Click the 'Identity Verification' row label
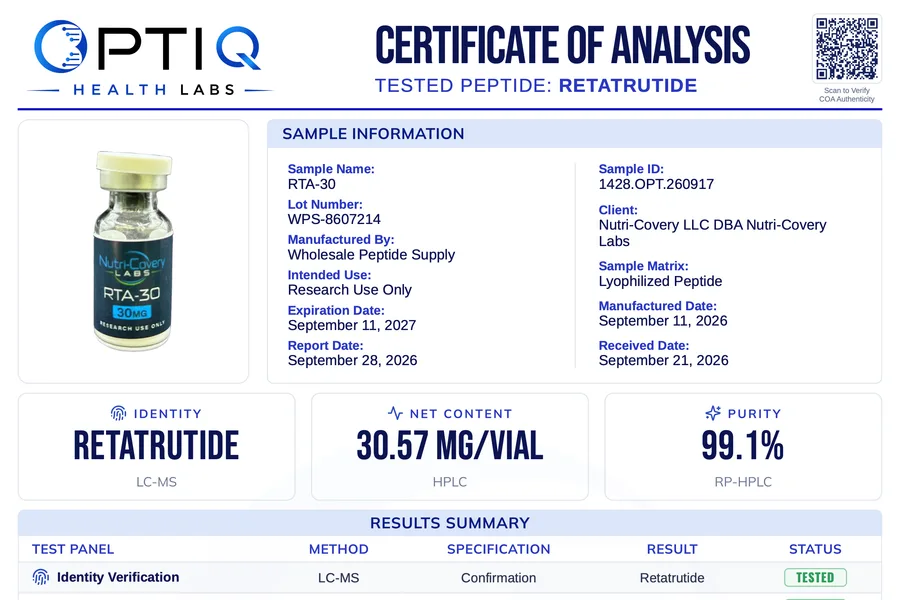The width and height of the screenshot is (900, 600). (x=118, y=577)
